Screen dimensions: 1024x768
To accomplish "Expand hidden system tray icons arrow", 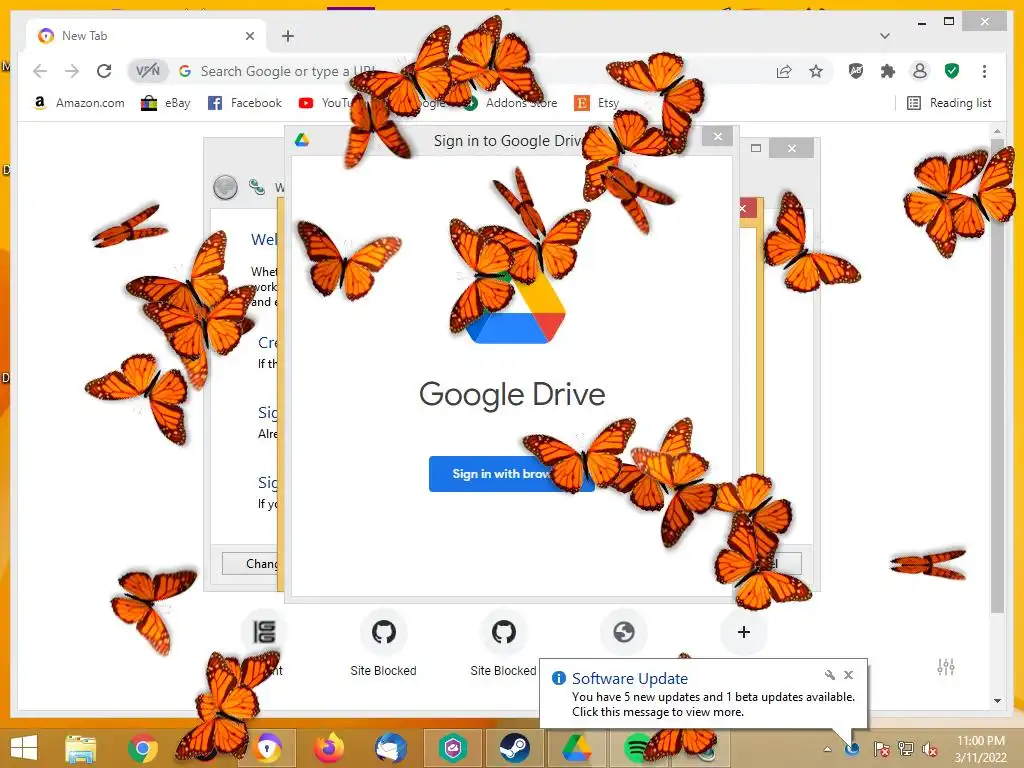I will pyautogui.click(x=827, y=749).
